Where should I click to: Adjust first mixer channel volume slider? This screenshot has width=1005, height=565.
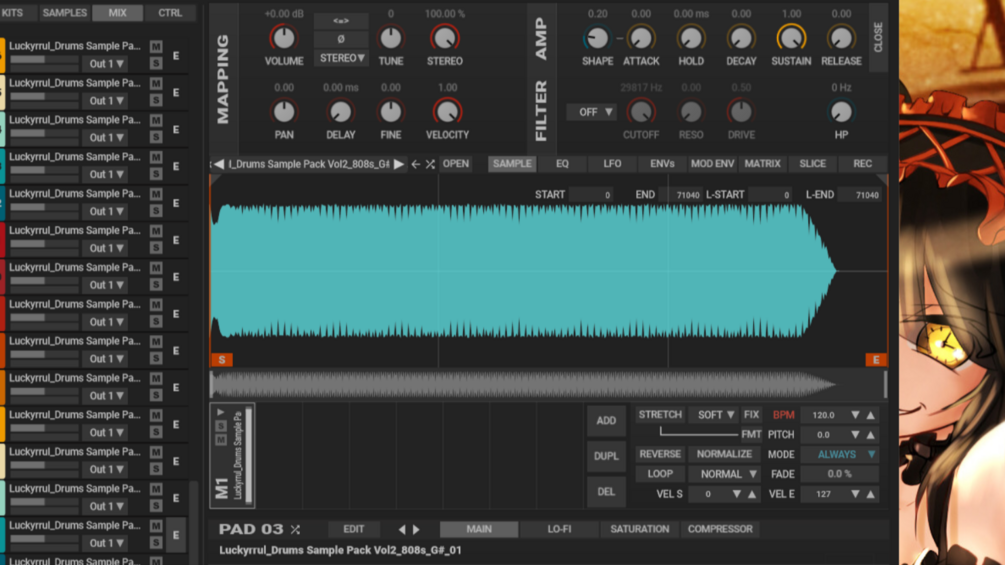[x=44, y=60]
